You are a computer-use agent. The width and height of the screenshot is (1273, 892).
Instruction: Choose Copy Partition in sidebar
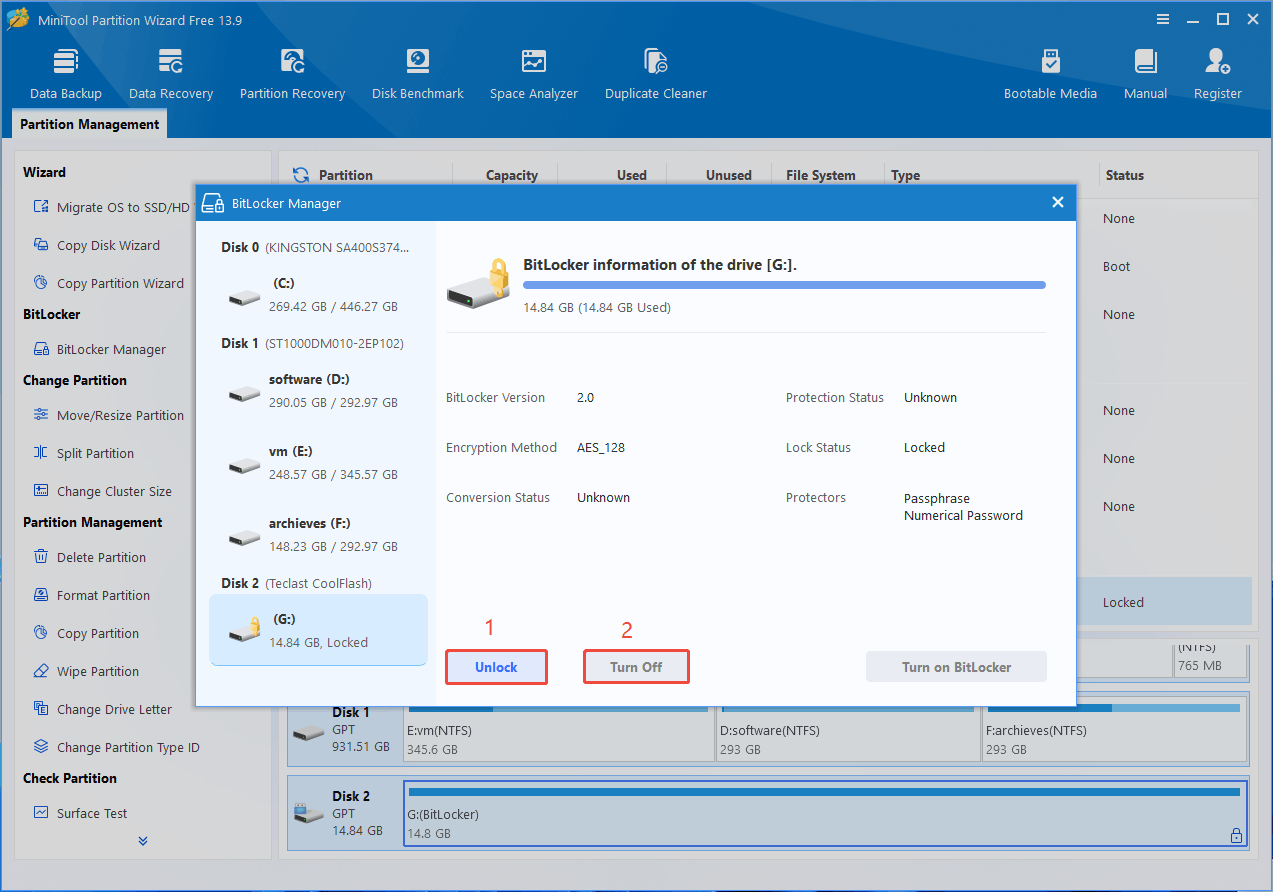(x=86, y=633)
